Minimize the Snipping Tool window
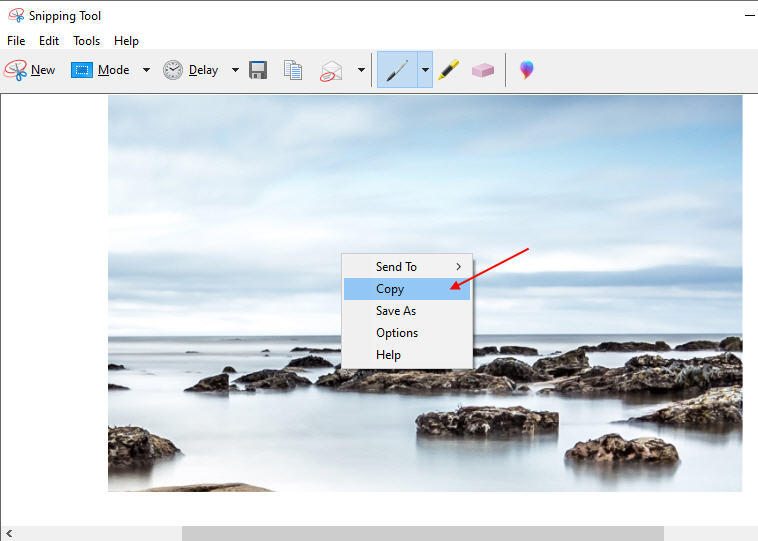 click(x=750, y=15)
